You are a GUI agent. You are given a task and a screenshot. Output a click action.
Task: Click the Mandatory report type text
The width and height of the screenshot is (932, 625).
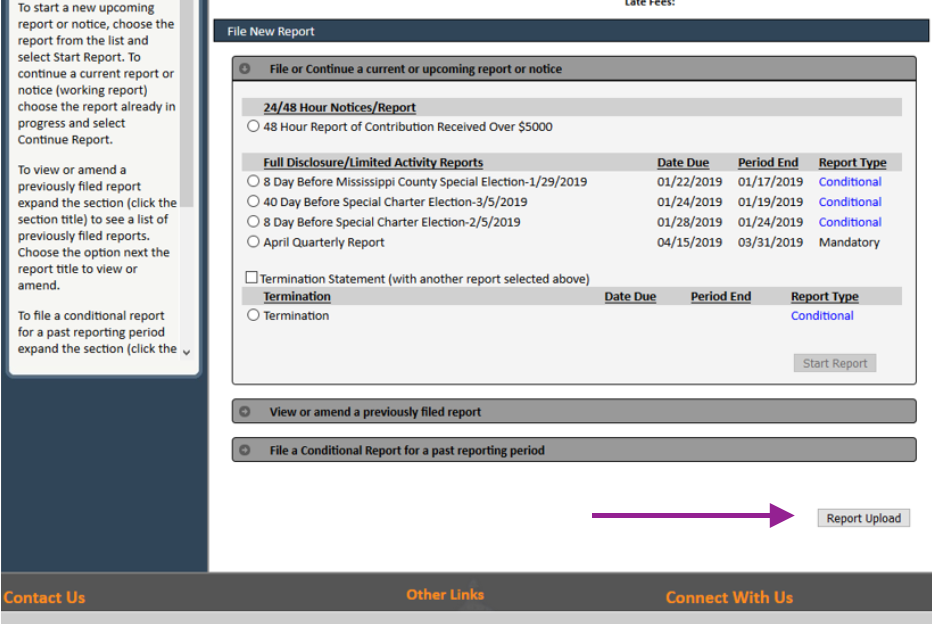pos(849,242)
